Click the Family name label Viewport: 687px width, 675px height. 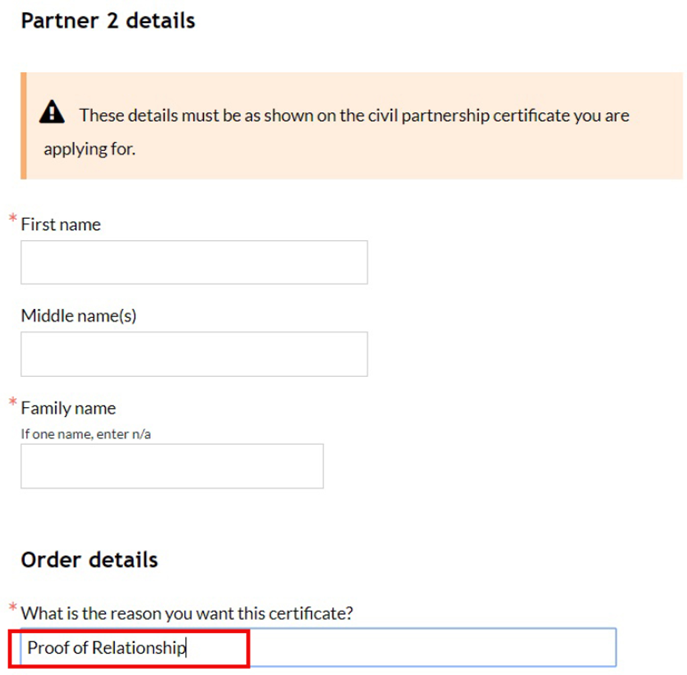pos(68,408)
